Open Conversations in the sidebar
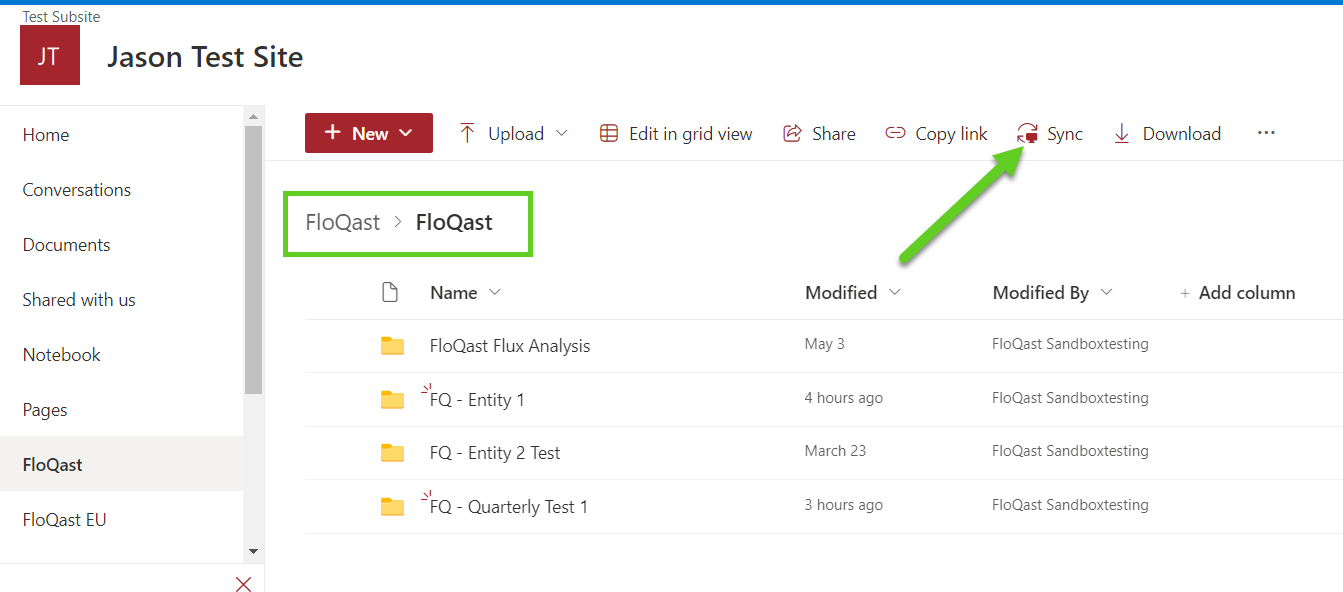The image size is (1343, 592). click(77, 190)
